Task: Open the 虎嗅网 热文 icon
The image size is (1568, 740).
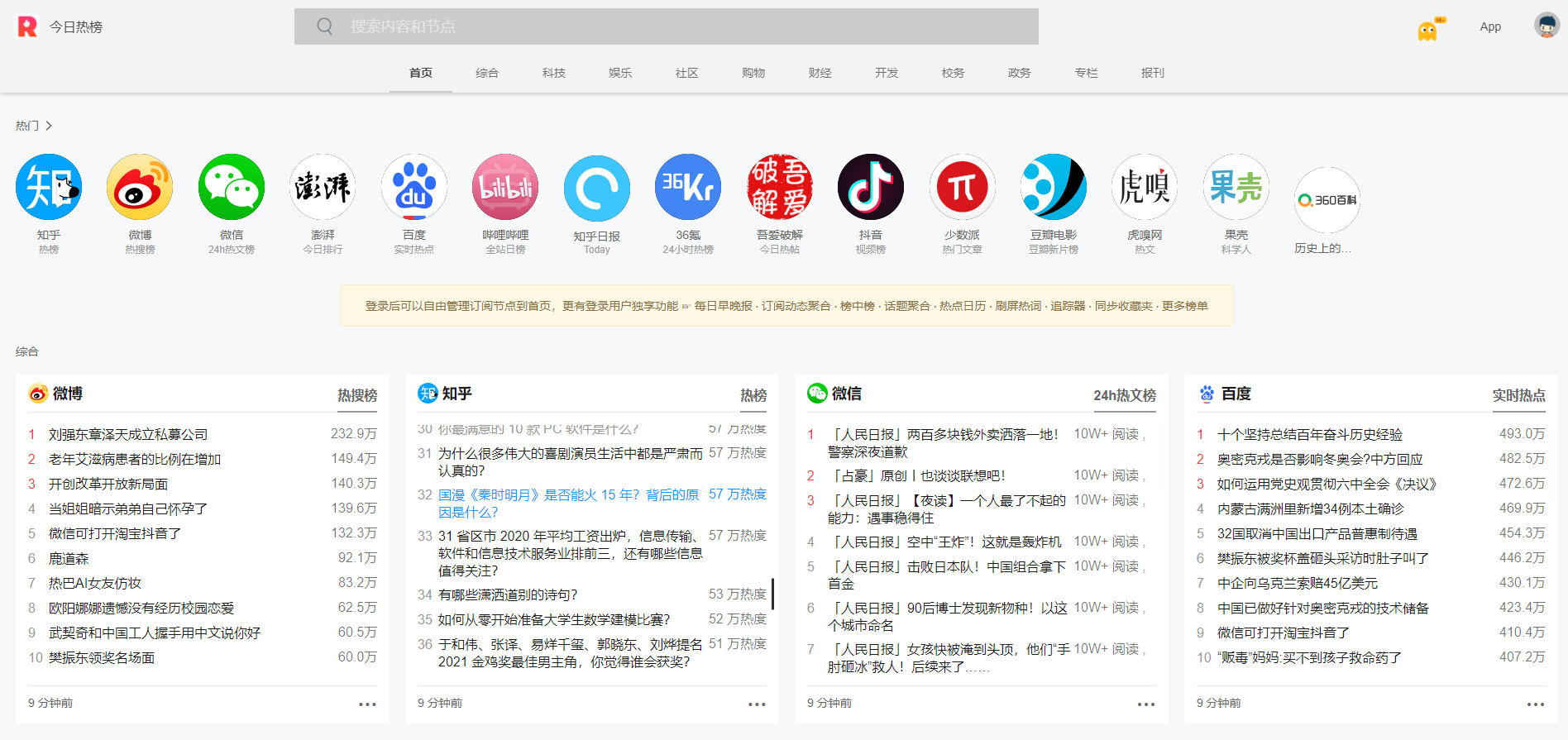Action: [1145, 187]
